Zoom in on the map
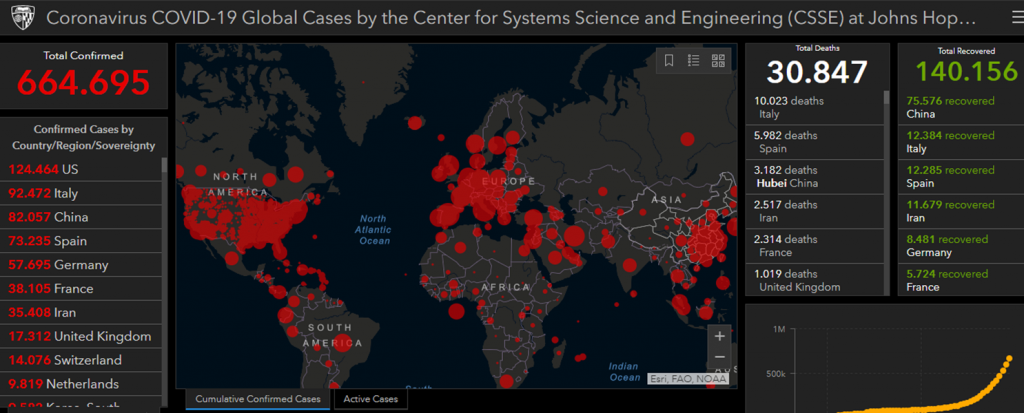The height and width of the screenshot is (413, 1024). click(719, 336)
